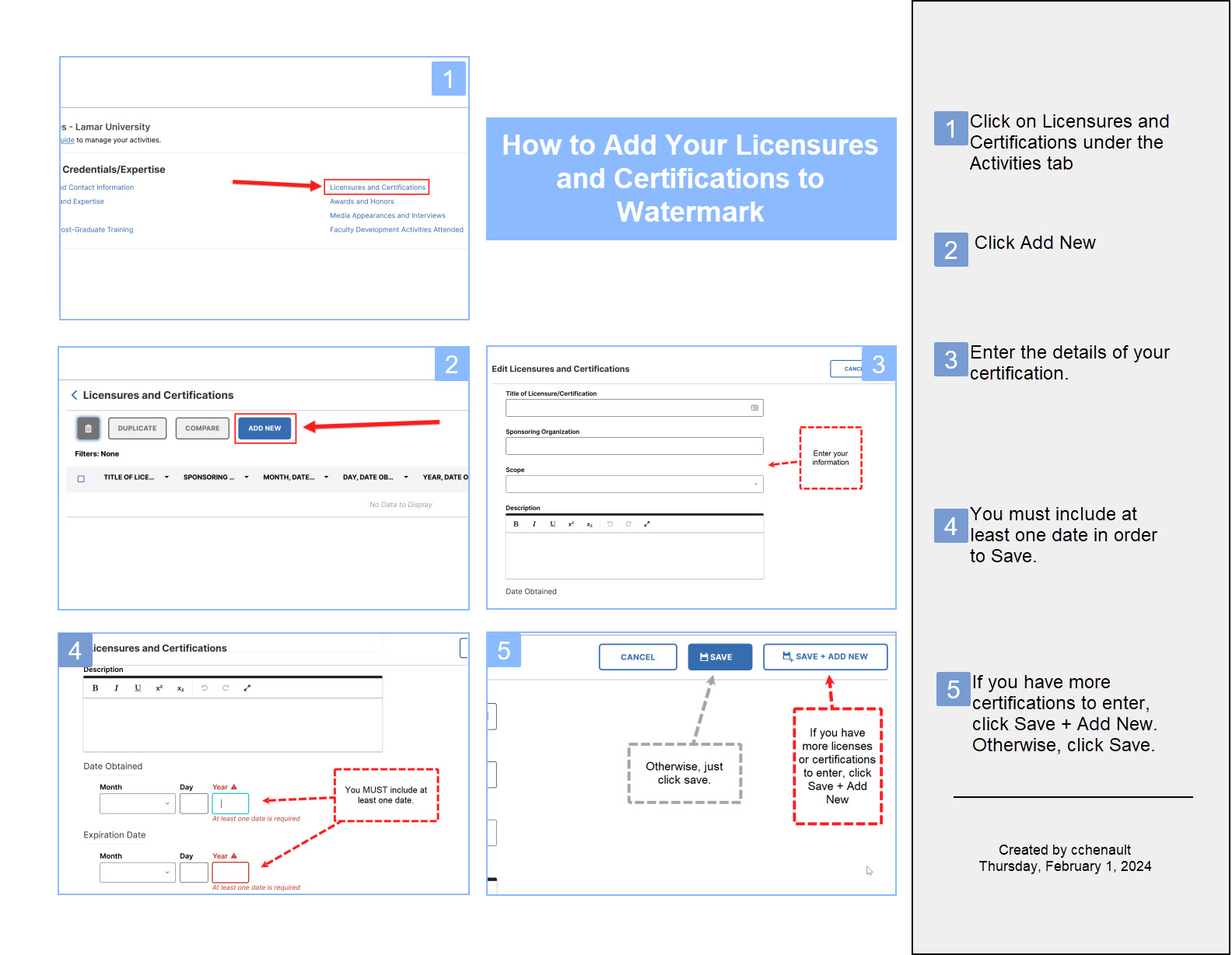
Task: Open the Awards and Honors link
Action: point(362,201)
